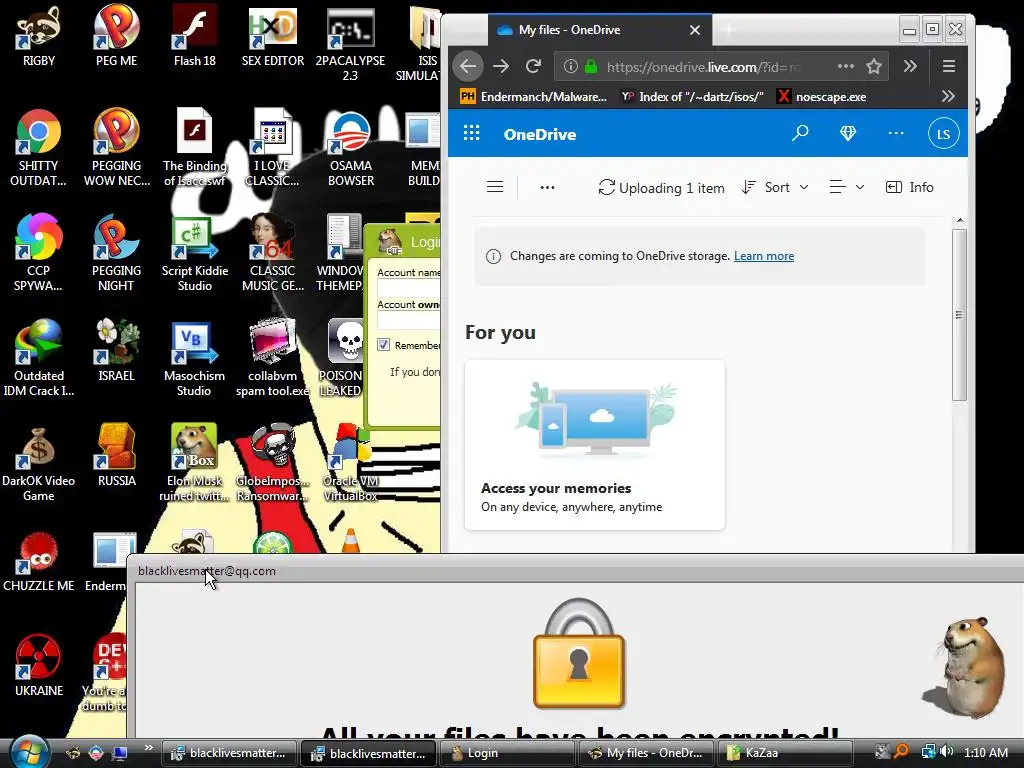Launch Masochism Studio shortcut
Image resolution: width=1024 pixels, height=768 pixels.
[x=194, y=359]
